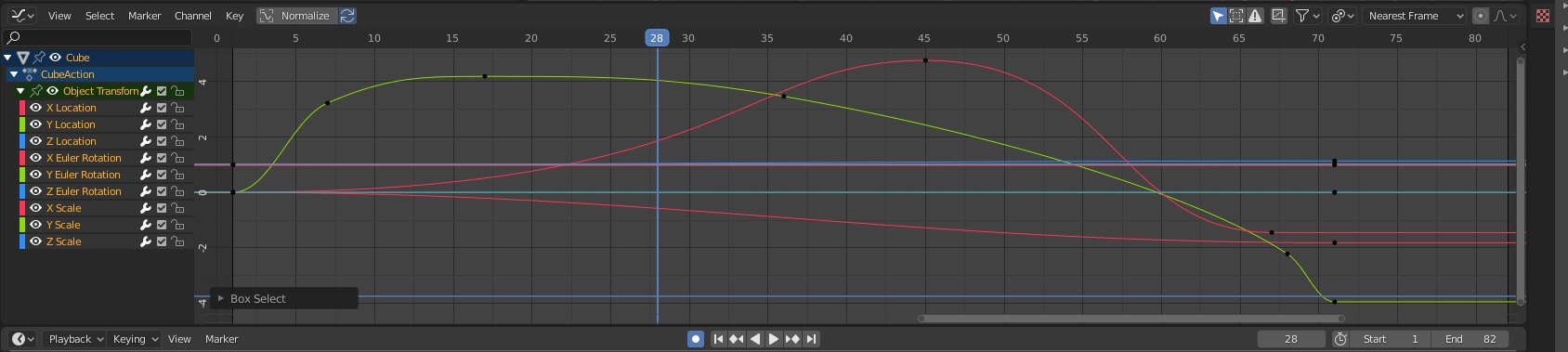Click the pin icon on Cube row
1568x352 pixels.
tap(39, 58)
